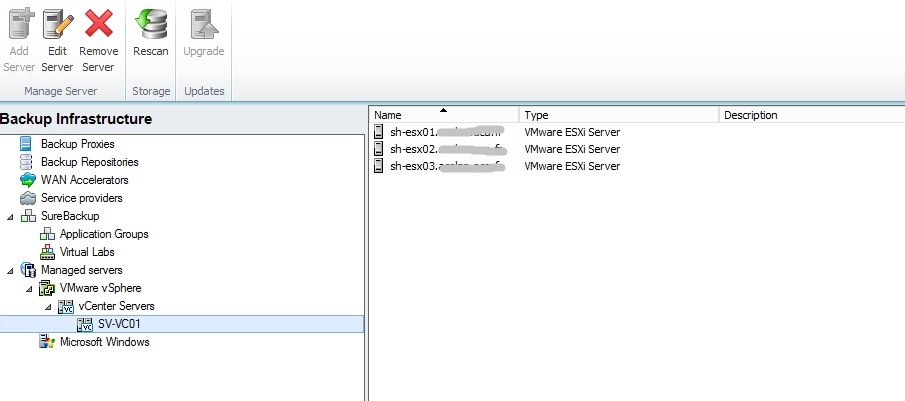Click the WAN Accelerators cloud icon
Viewport: 905px width, 401px height.
[x=28, y=180]
